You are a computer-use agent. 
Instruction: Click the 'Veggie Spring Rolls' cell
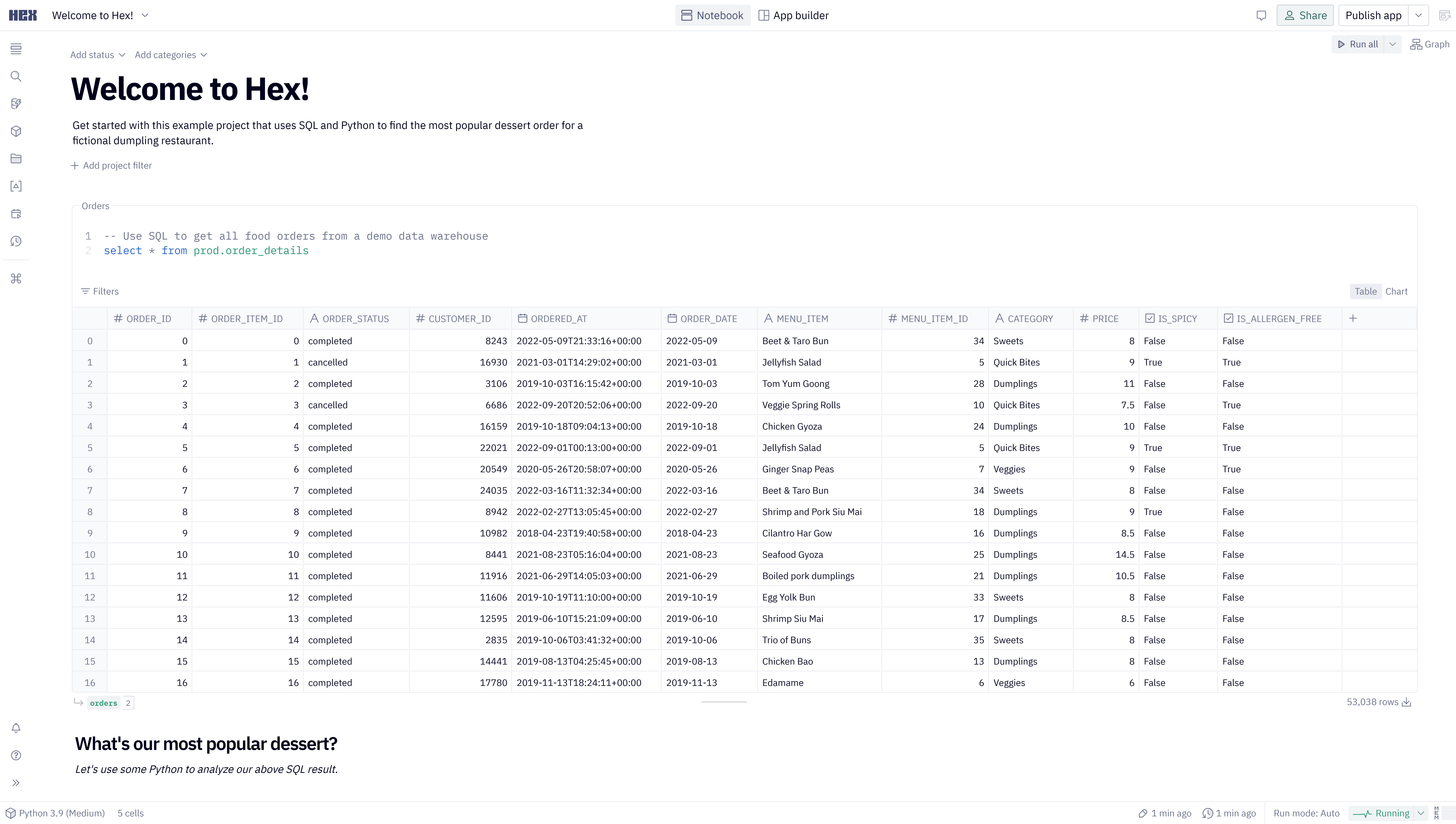pos(819,405)
